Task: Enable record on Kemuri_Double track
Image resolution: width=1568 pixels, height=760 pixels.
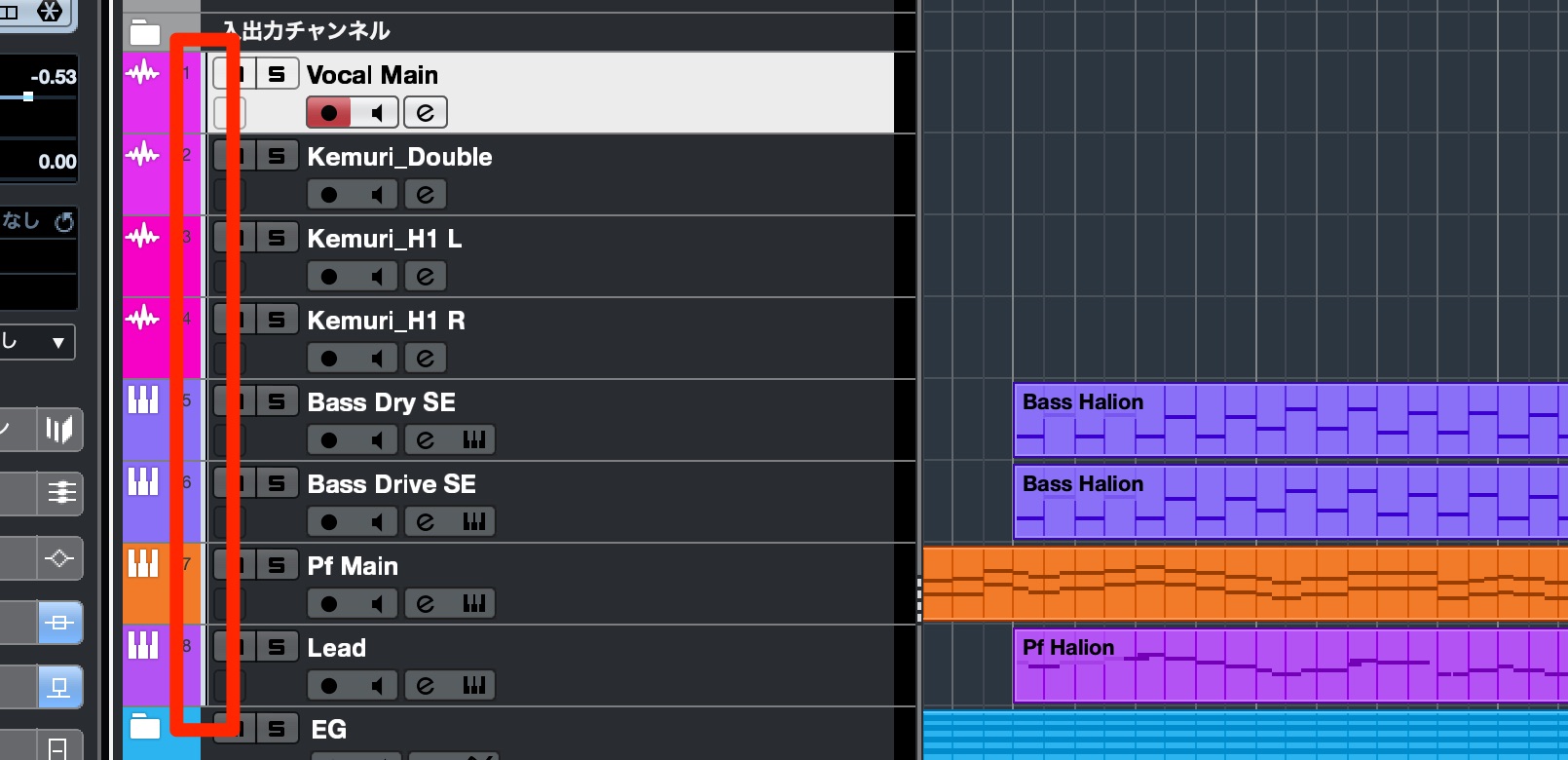Action: [329, 195]
